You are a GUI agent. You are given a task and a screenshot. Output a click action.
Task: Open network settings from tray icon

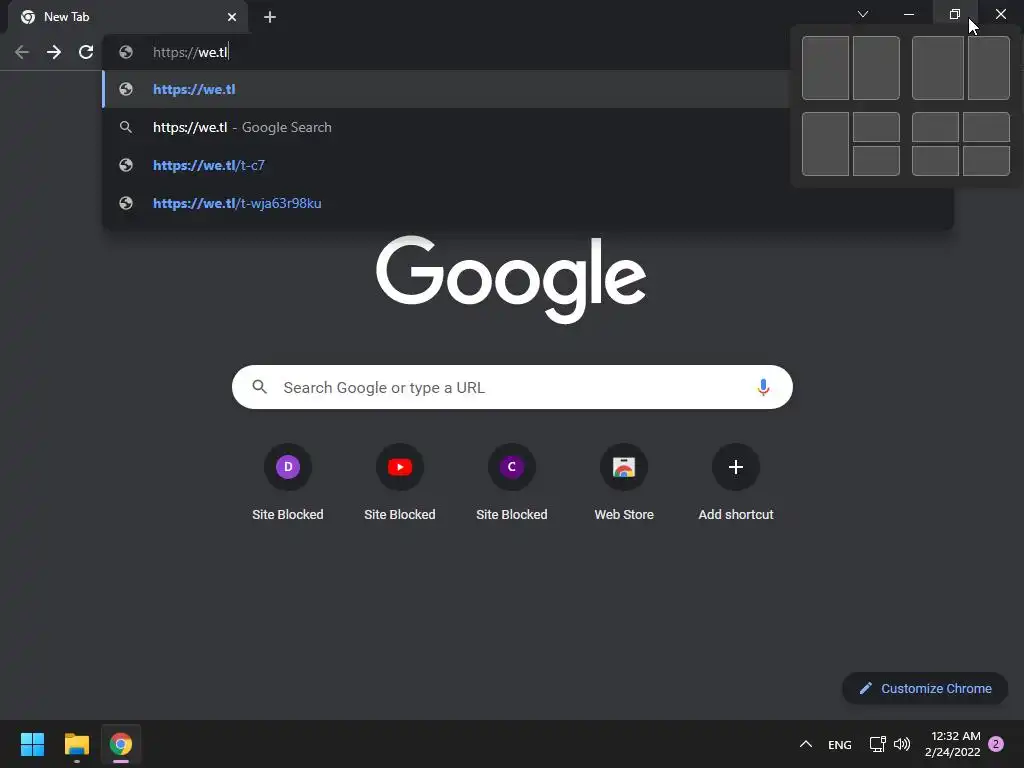(878, 744)
